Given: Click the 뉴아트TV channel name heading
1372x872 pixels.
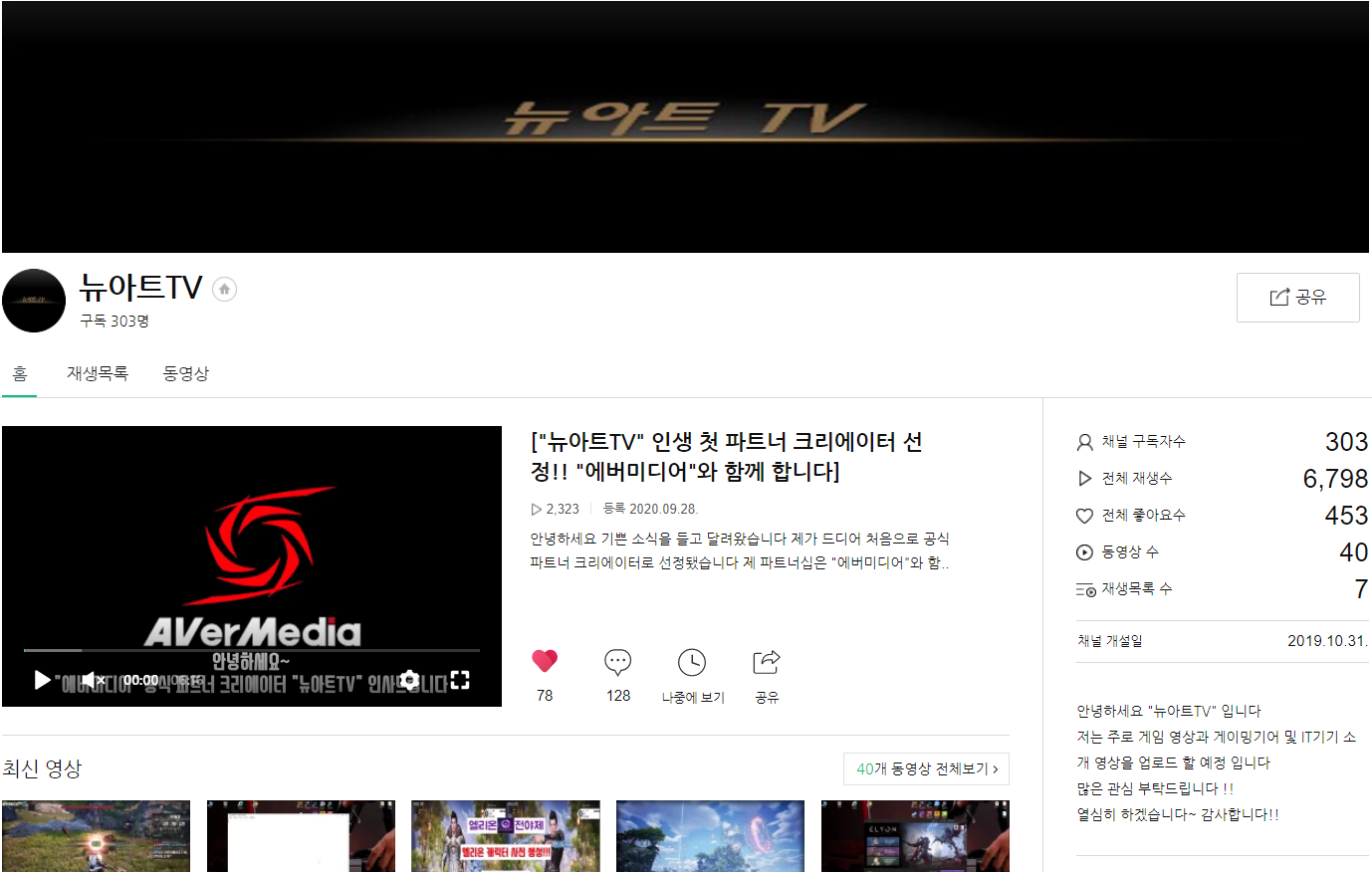Looking at the screenshot, I should point(140,288).
